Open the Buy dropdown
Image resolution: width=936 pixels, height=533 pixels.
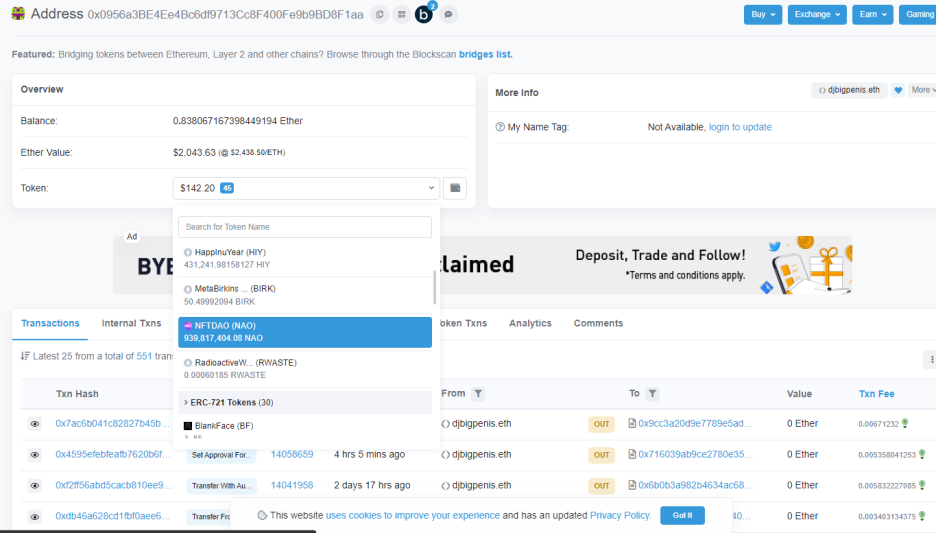763,14
